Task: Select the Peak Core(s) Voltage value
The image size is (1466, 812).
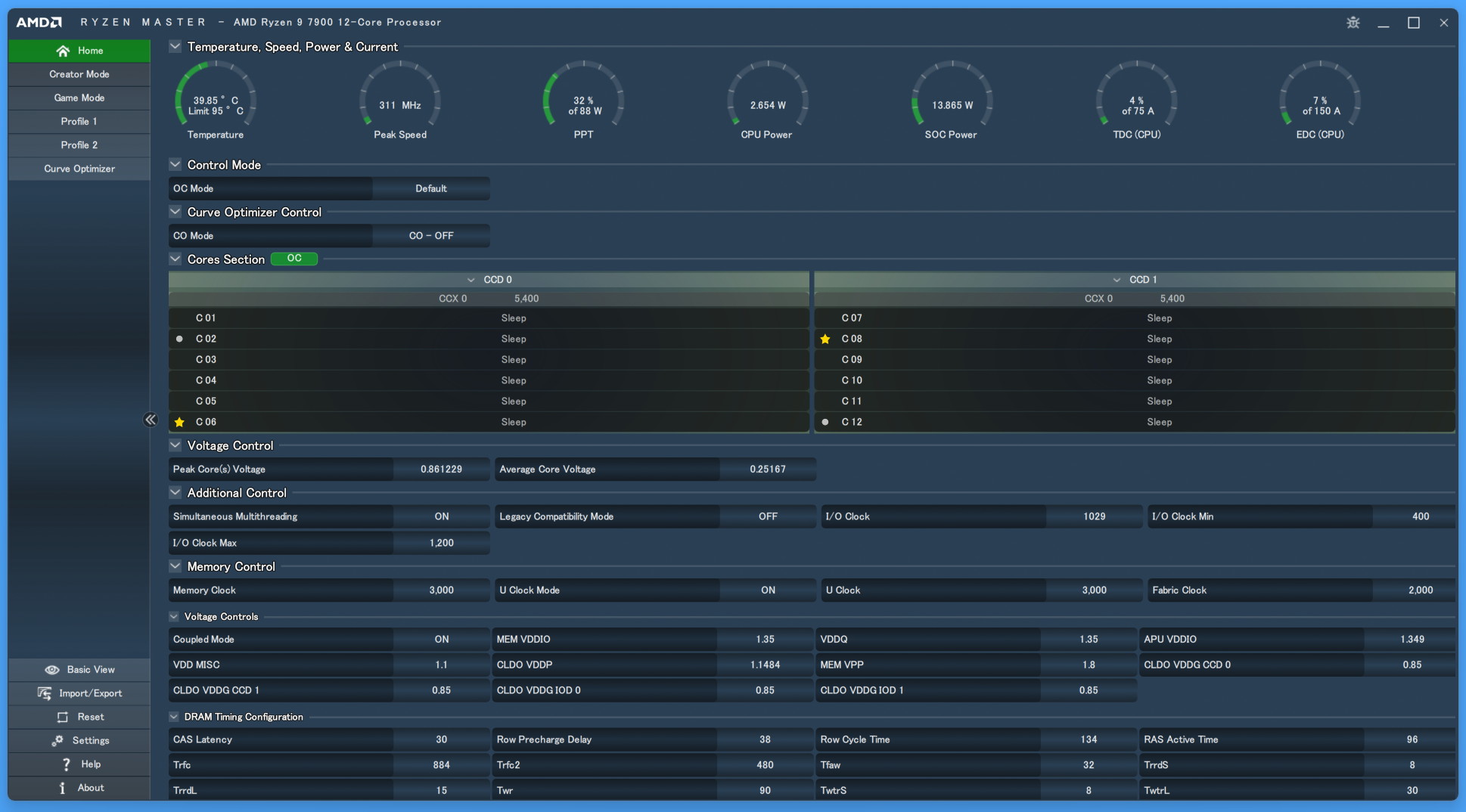Action: pyautogui.click(x=442, y=470)
